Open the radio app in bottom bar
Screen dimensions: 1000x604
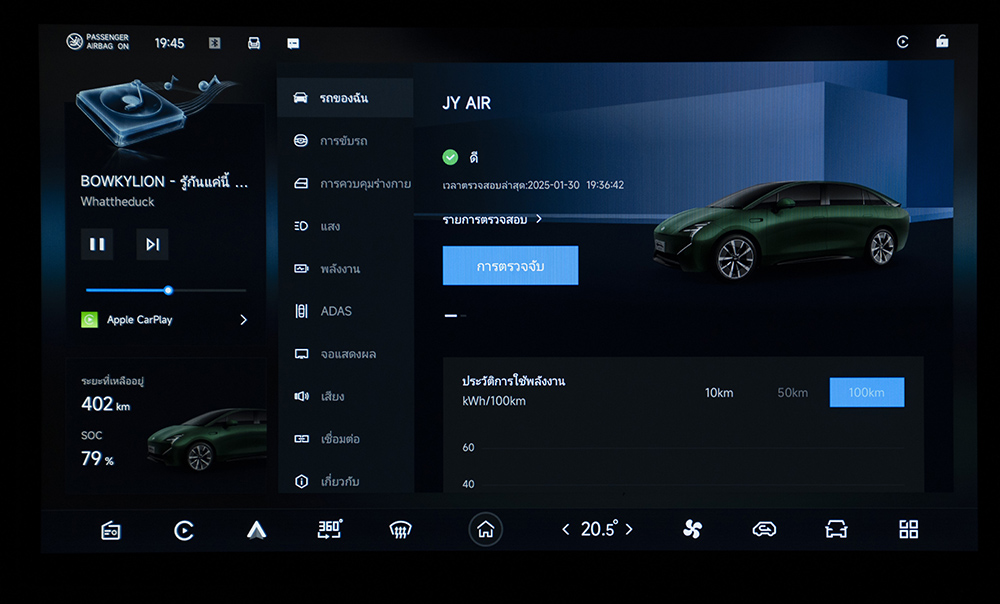[x=110, y=530]
